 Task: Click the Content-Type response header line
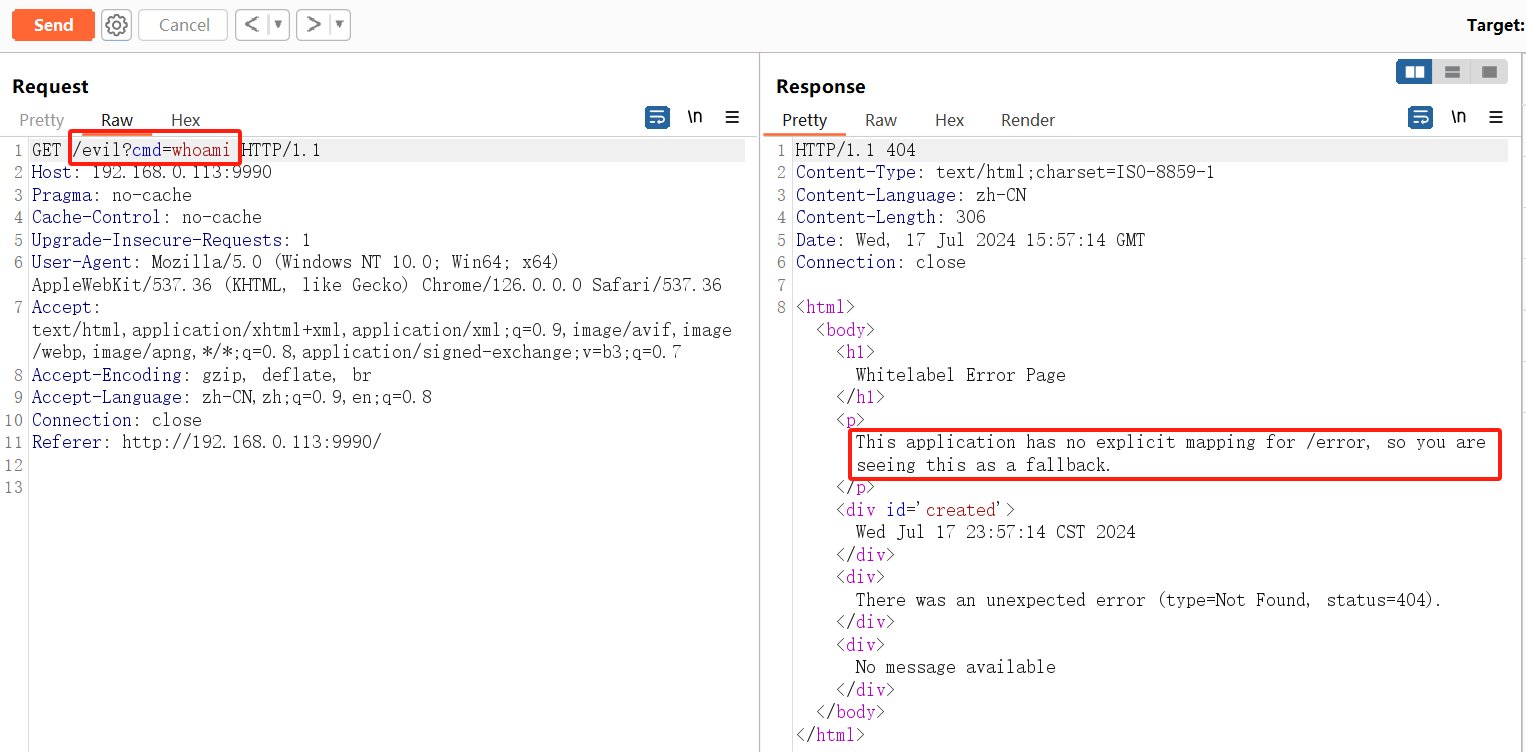pos(1005,172)
